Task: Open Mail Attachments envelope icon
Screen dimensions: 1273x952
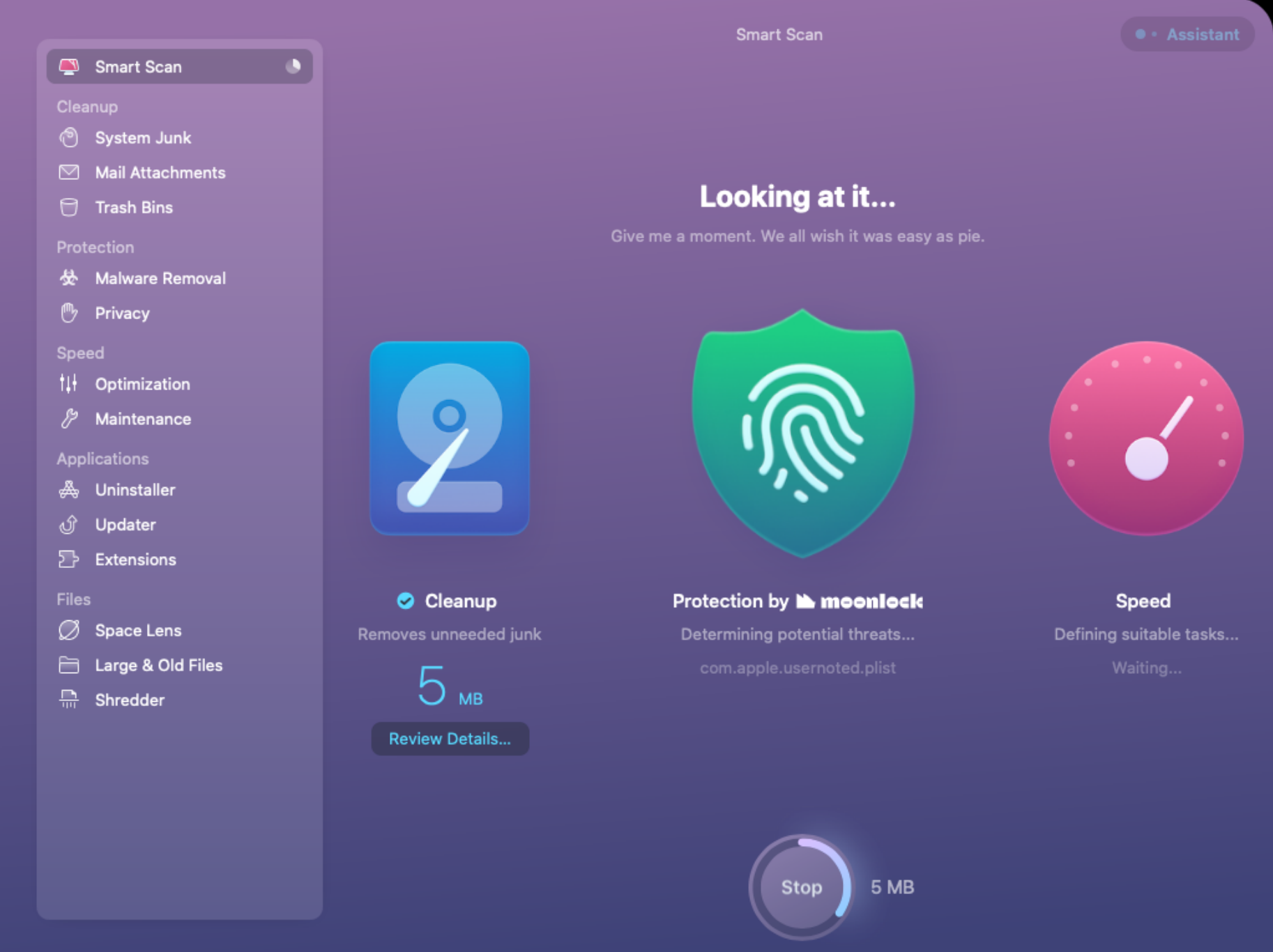Action: click(69, 172)
